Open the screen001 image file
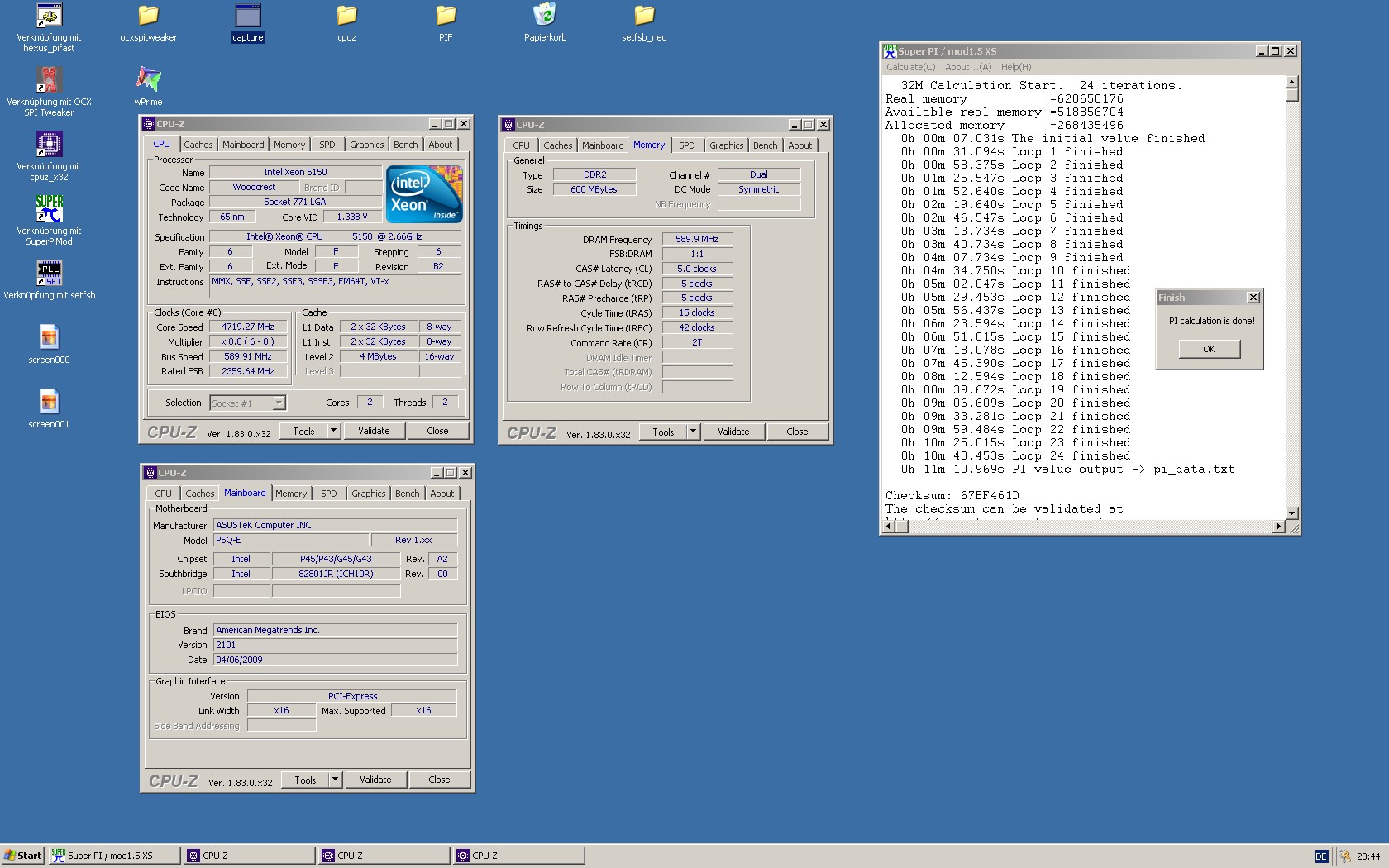 (x=49, y=403)
